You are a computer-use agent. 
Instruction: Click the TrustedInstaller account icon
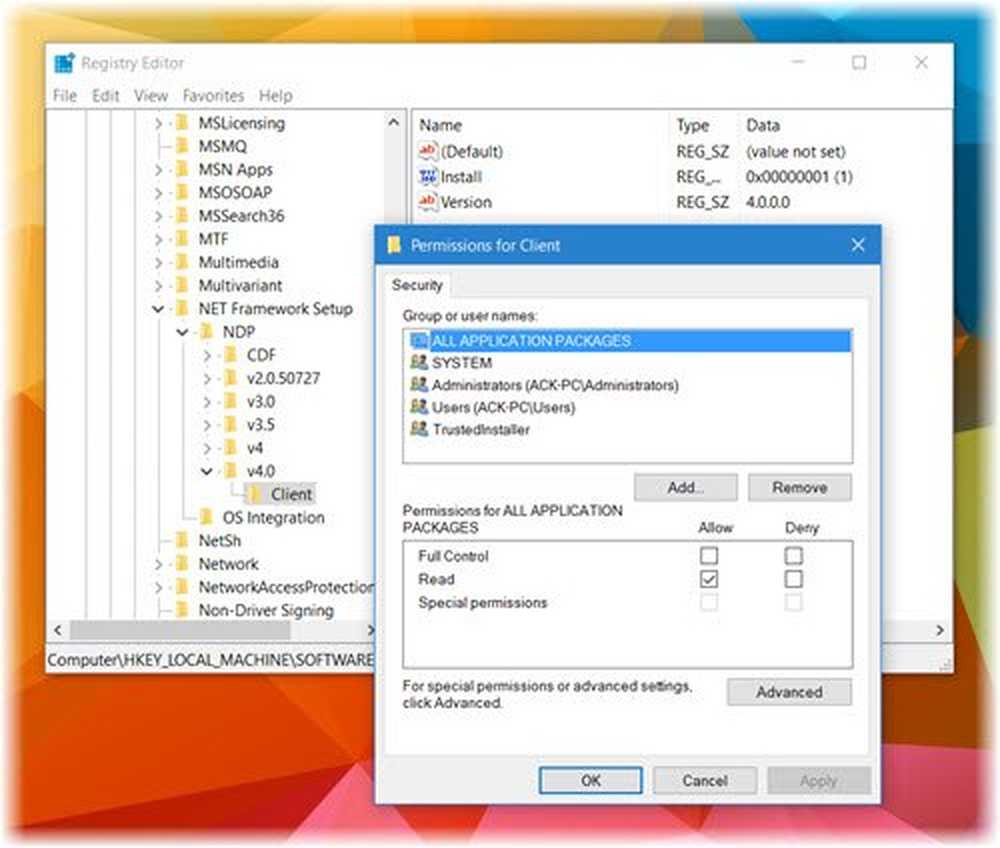tap(419, 429)
